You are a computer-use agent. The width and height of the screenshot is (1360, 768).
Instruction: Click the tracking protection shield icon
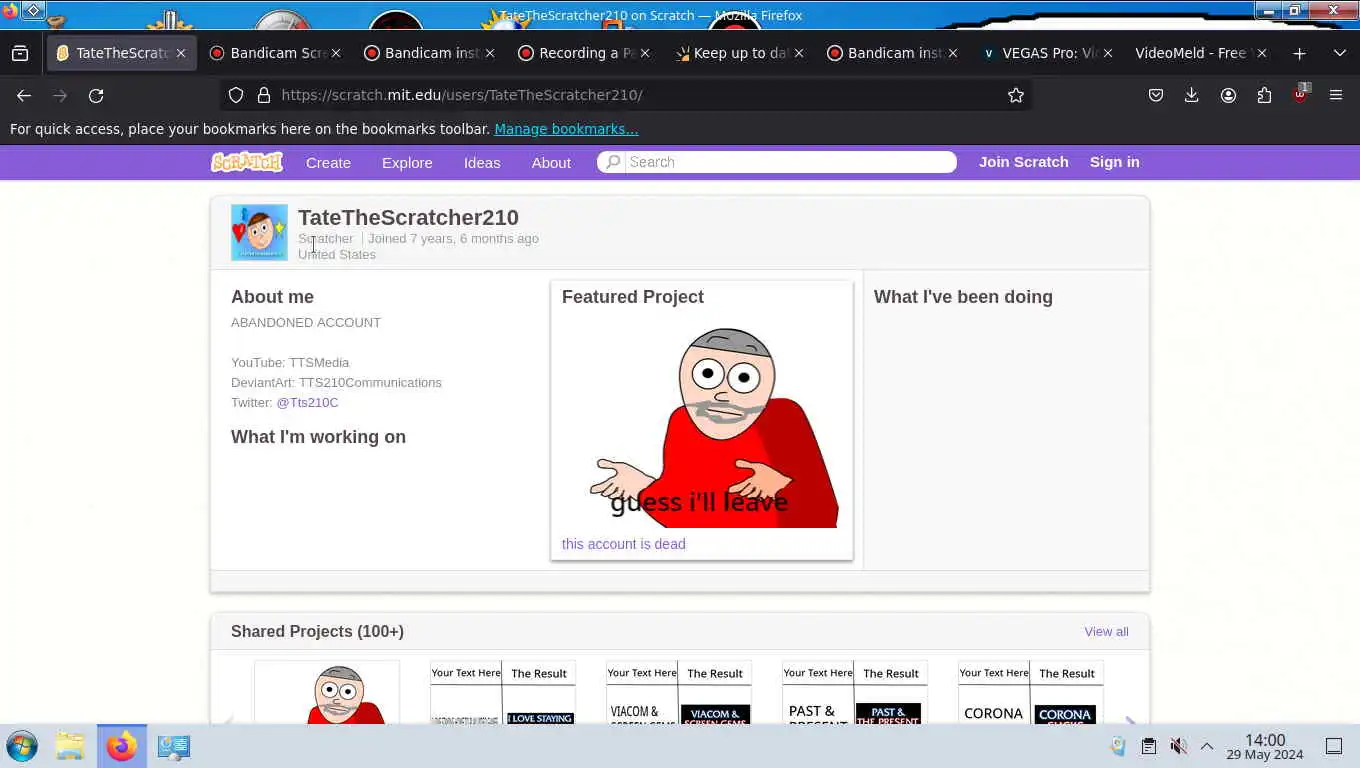click(236, 95)
